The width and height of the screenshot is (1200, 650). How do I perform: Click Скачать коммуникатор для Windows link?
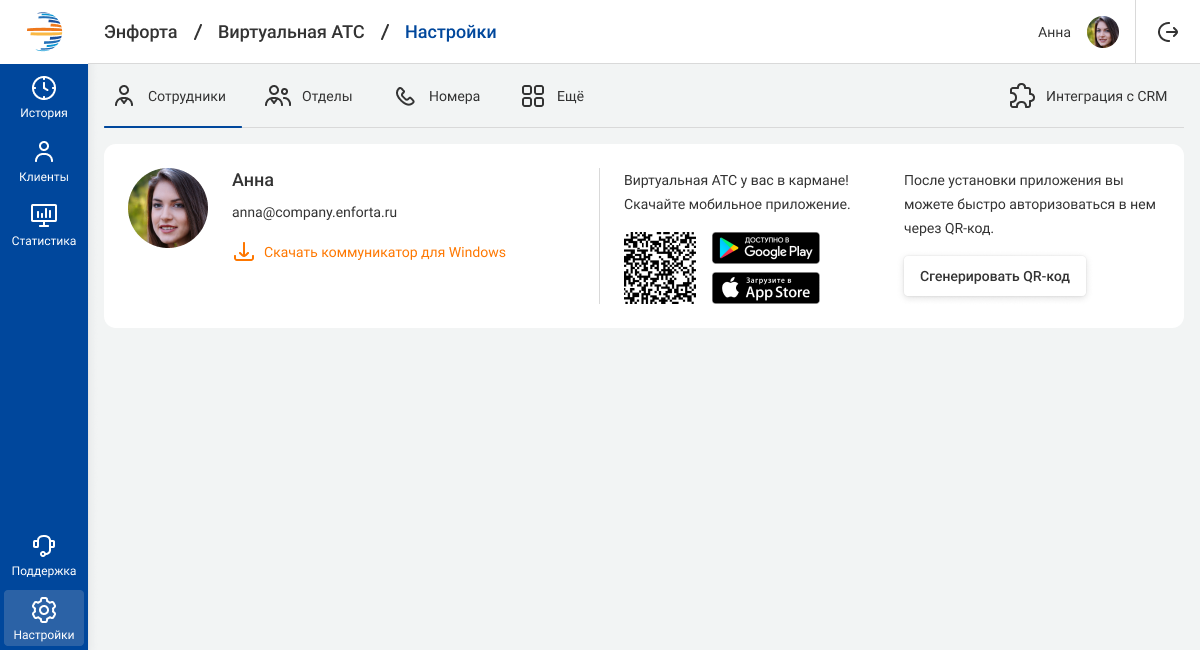point(385,252)
